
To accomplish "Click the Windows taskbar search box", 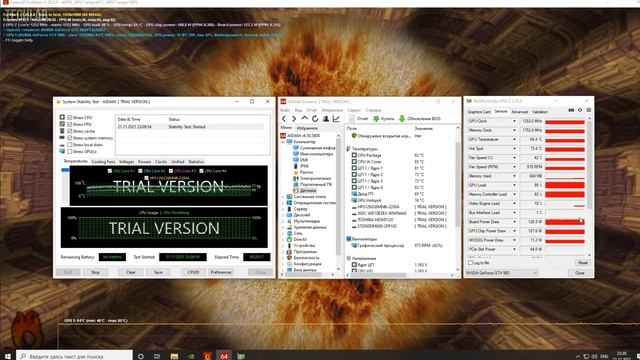I will (x=75, y=356).
